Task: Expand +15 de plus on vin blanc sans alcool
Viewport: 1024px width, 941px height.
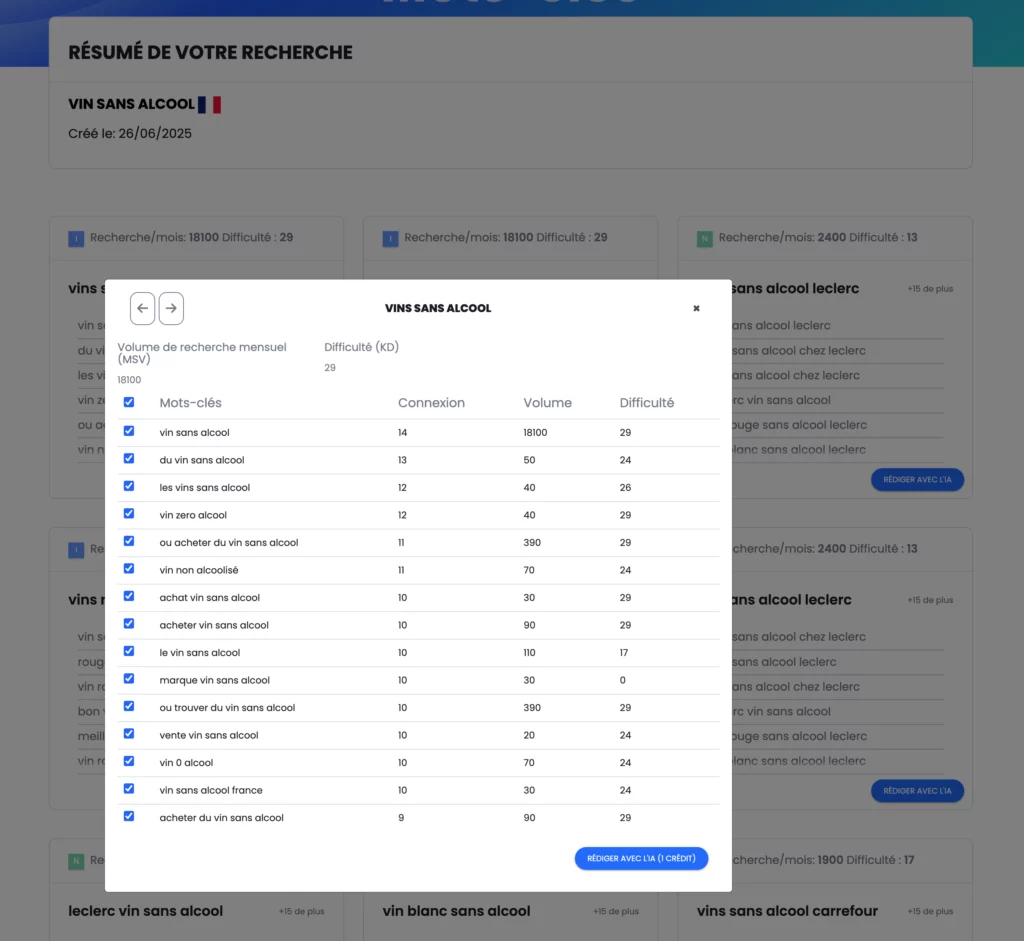Action: pos(615,911)
